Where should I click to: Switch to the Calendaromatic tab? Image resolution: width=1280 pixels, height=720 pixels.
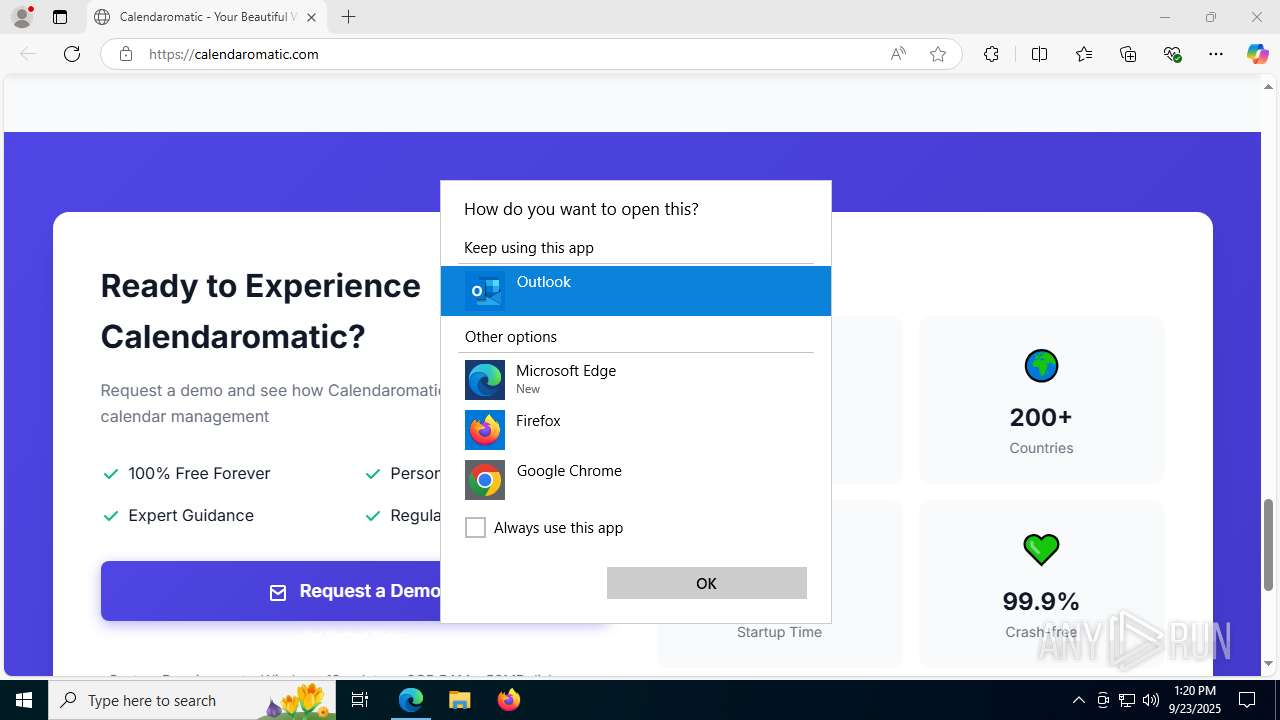(208, 17)
